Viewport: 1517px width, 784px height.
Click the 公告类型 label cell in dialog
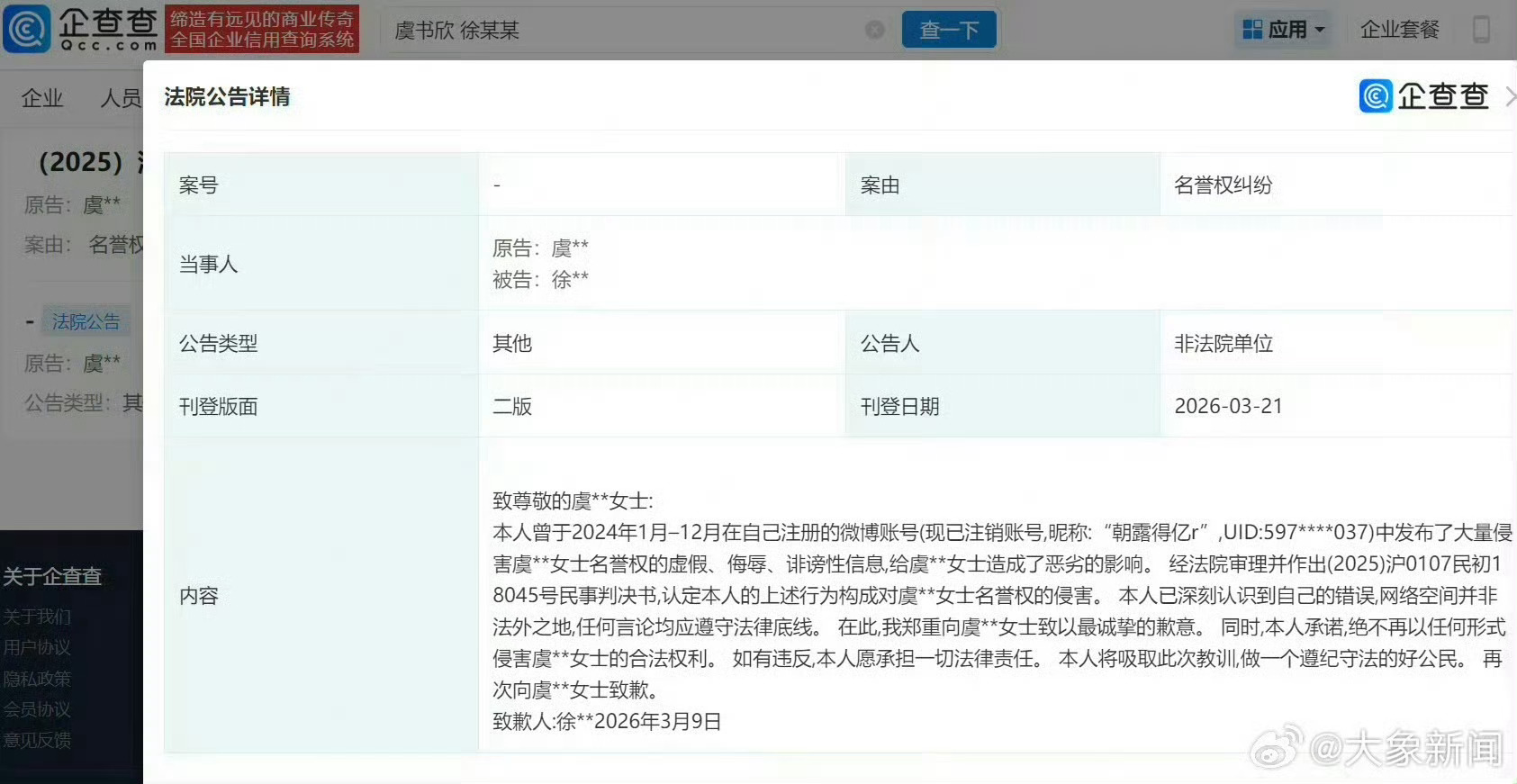(321, 344)
